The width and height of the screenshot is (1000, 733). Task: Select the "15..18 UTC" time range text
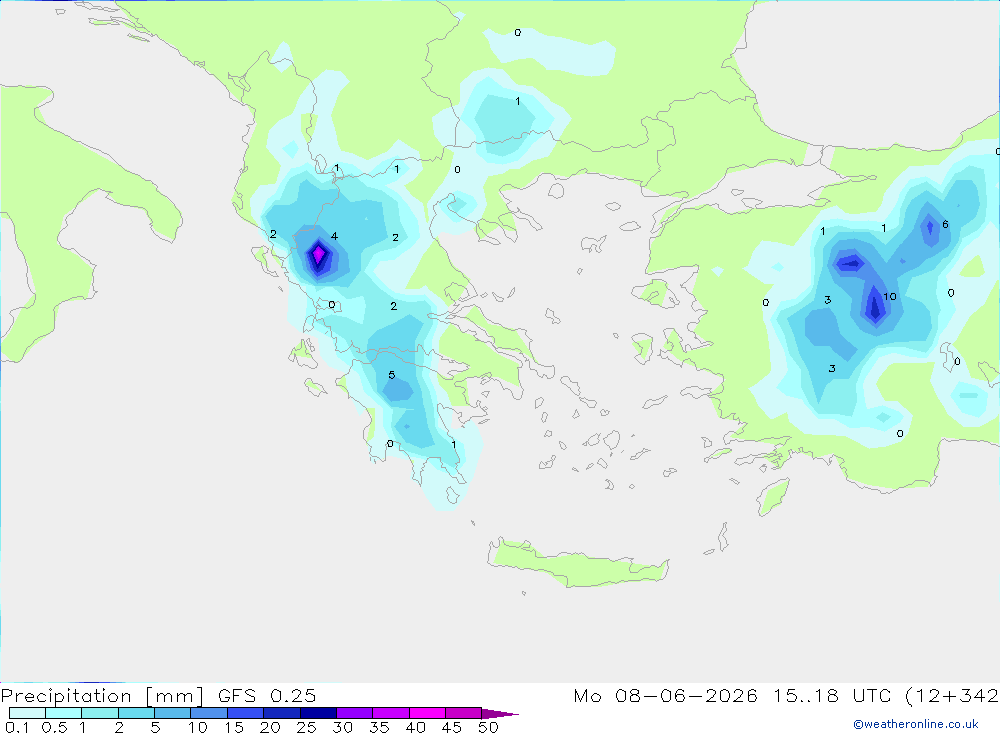pos(833,695)
